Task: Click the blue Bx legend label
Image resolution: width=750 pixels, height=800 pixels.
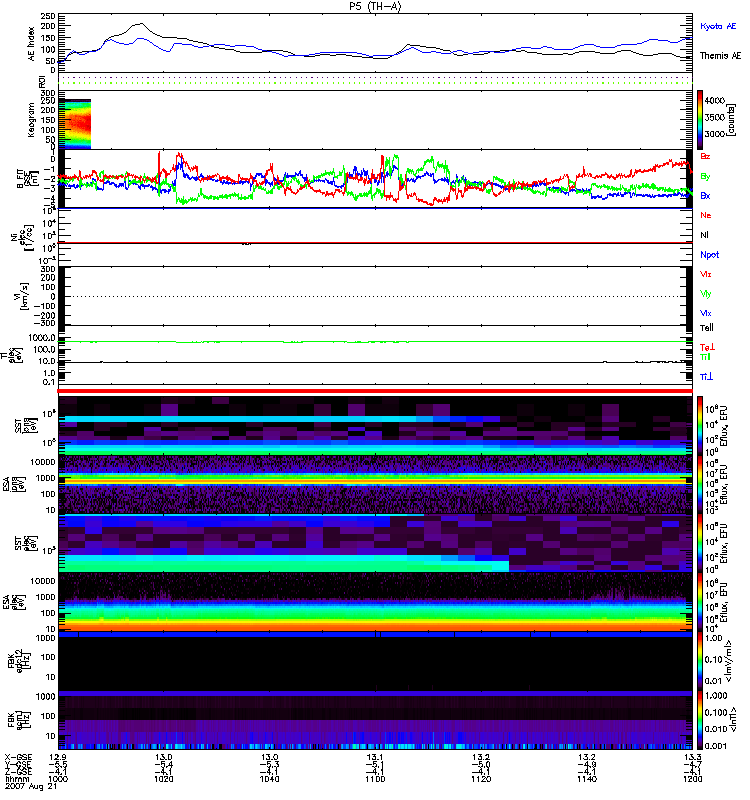Action: tap(706, 195)
